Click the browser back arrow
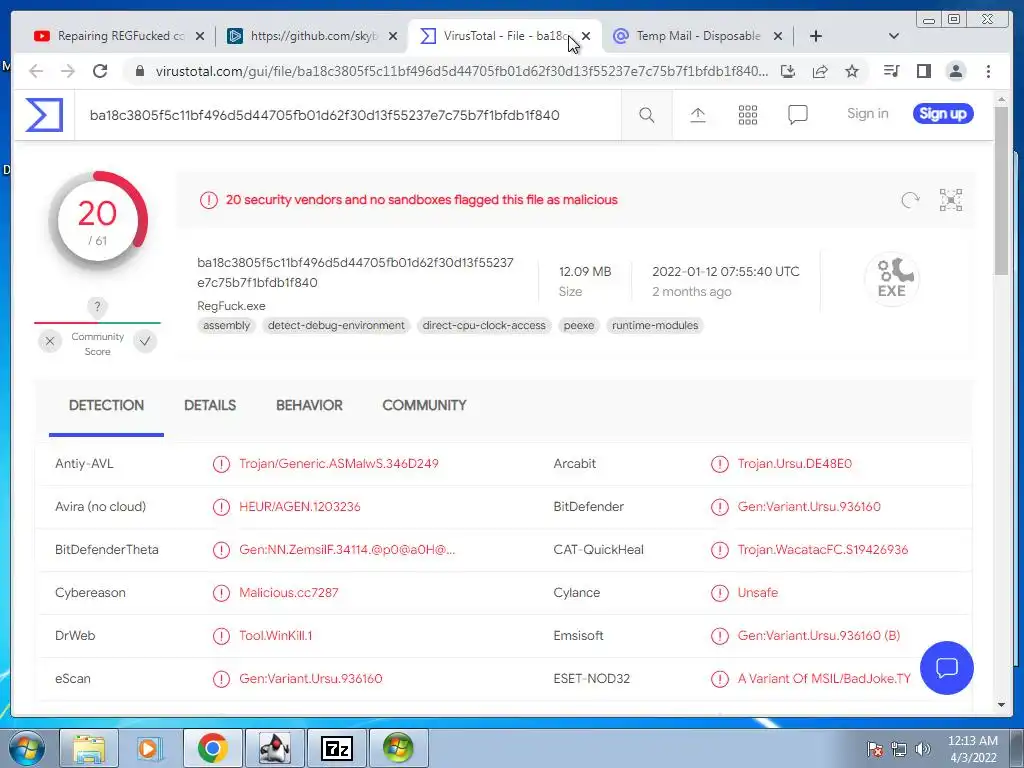The width and height of the screenshot is (1024, 768). point(36,71)
